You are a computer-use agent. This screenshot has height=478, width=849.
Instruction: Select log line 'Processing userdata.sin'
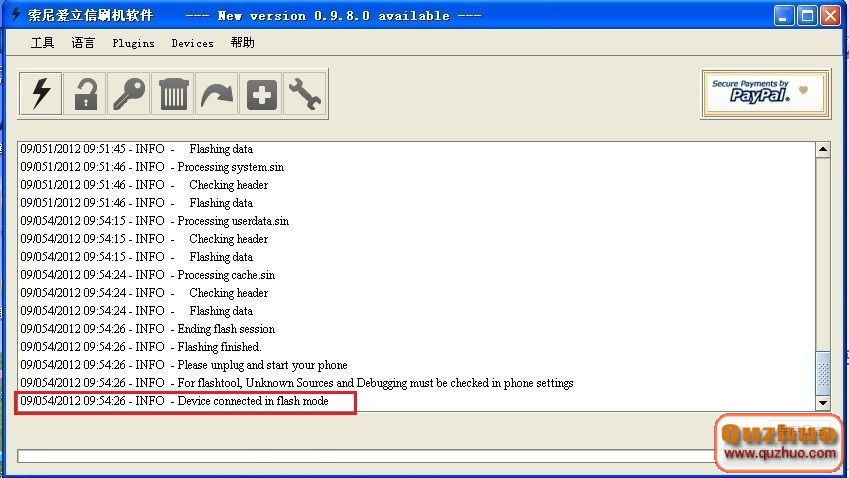pyautogui.click(x=155, y=221)
